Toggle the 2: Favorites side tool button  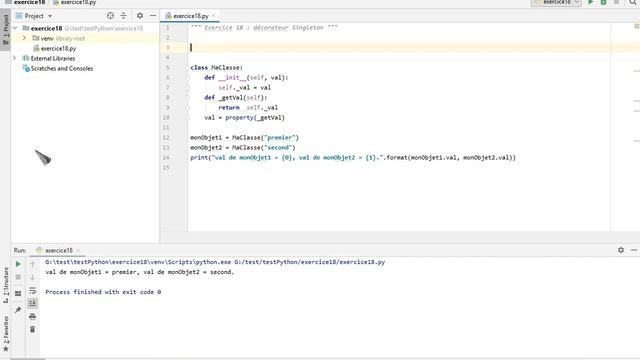(5, 334)
